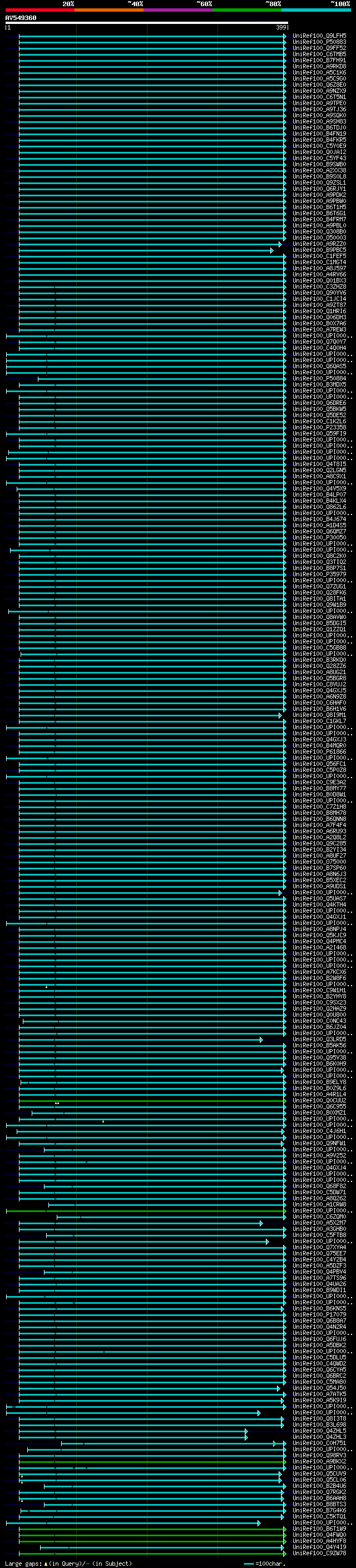Select the UniRef100_A9RZZ0 label
The image size is (356, 1568).
click(x=319, y=244)
